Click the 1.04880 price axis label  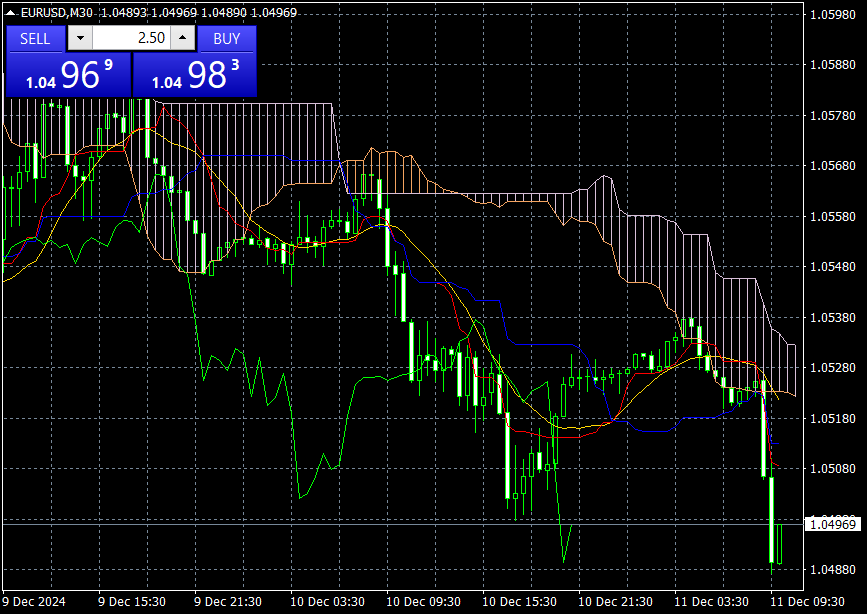[833, 570]
